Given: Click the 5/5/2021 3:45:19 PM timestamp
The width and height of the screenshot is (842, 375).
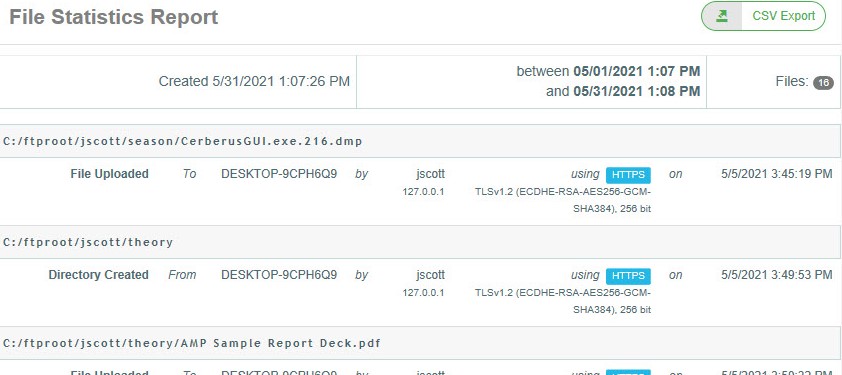Looking at the screenshot, I should [776, 174].
